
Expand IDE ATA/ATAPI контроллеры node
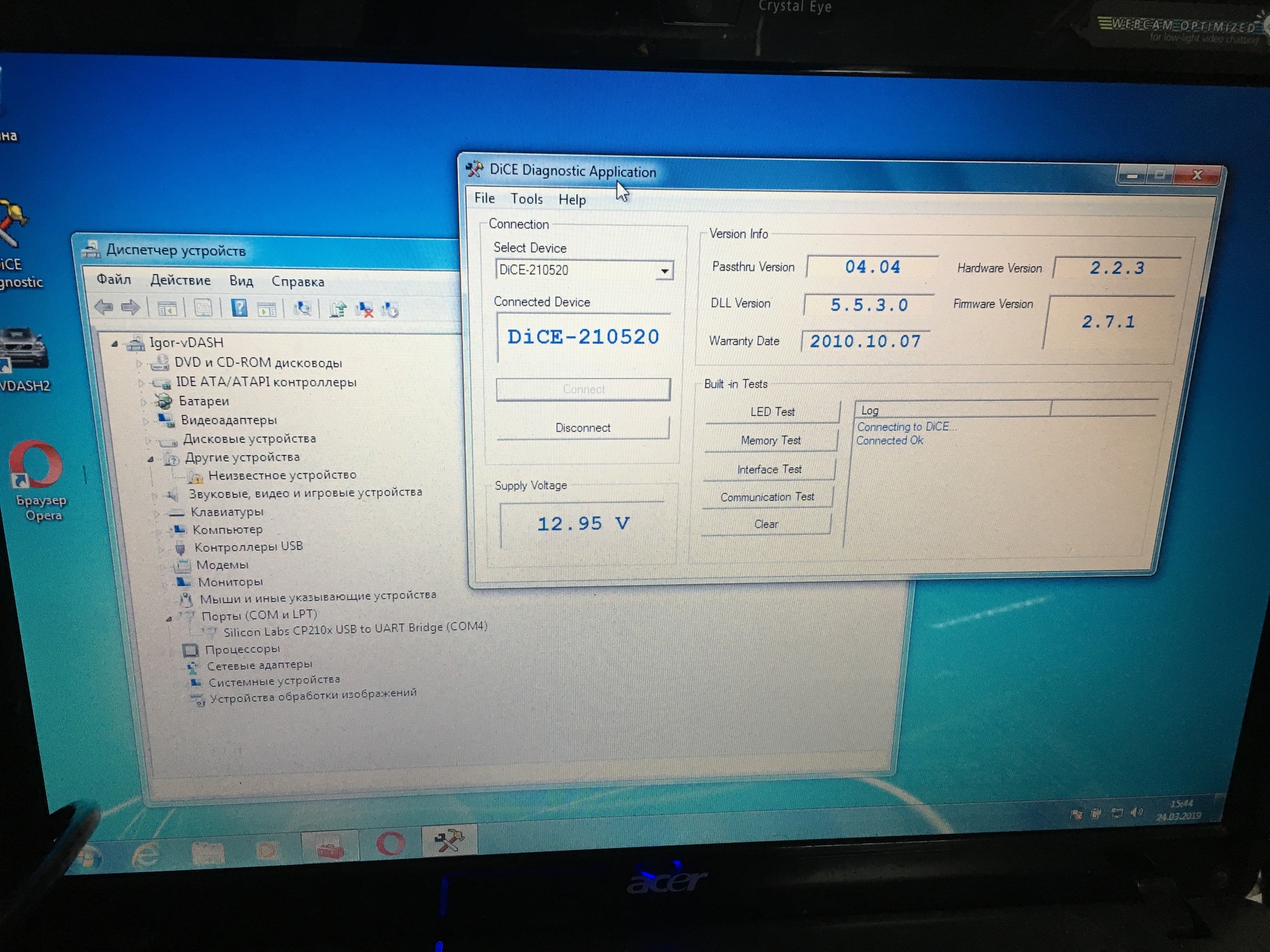coord(141,383)
